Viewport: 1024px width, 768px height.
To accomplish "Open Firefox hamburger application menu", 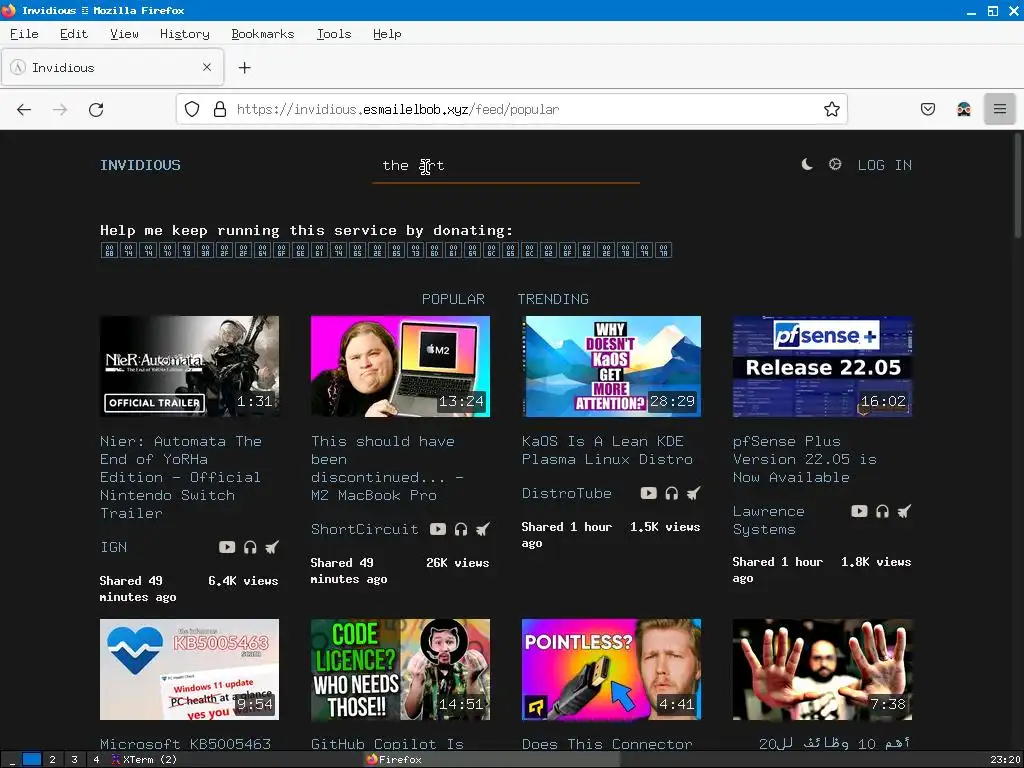I will tap(999, 109).
